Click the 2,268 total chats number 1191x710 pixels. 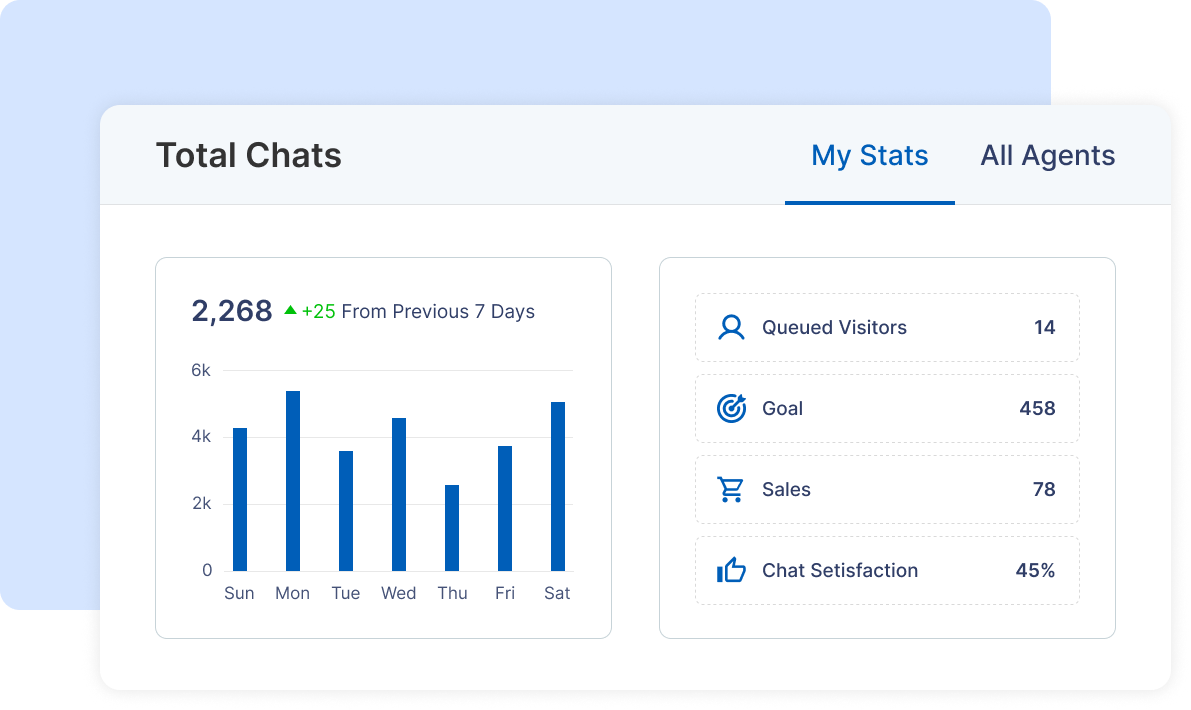[232, 311]
